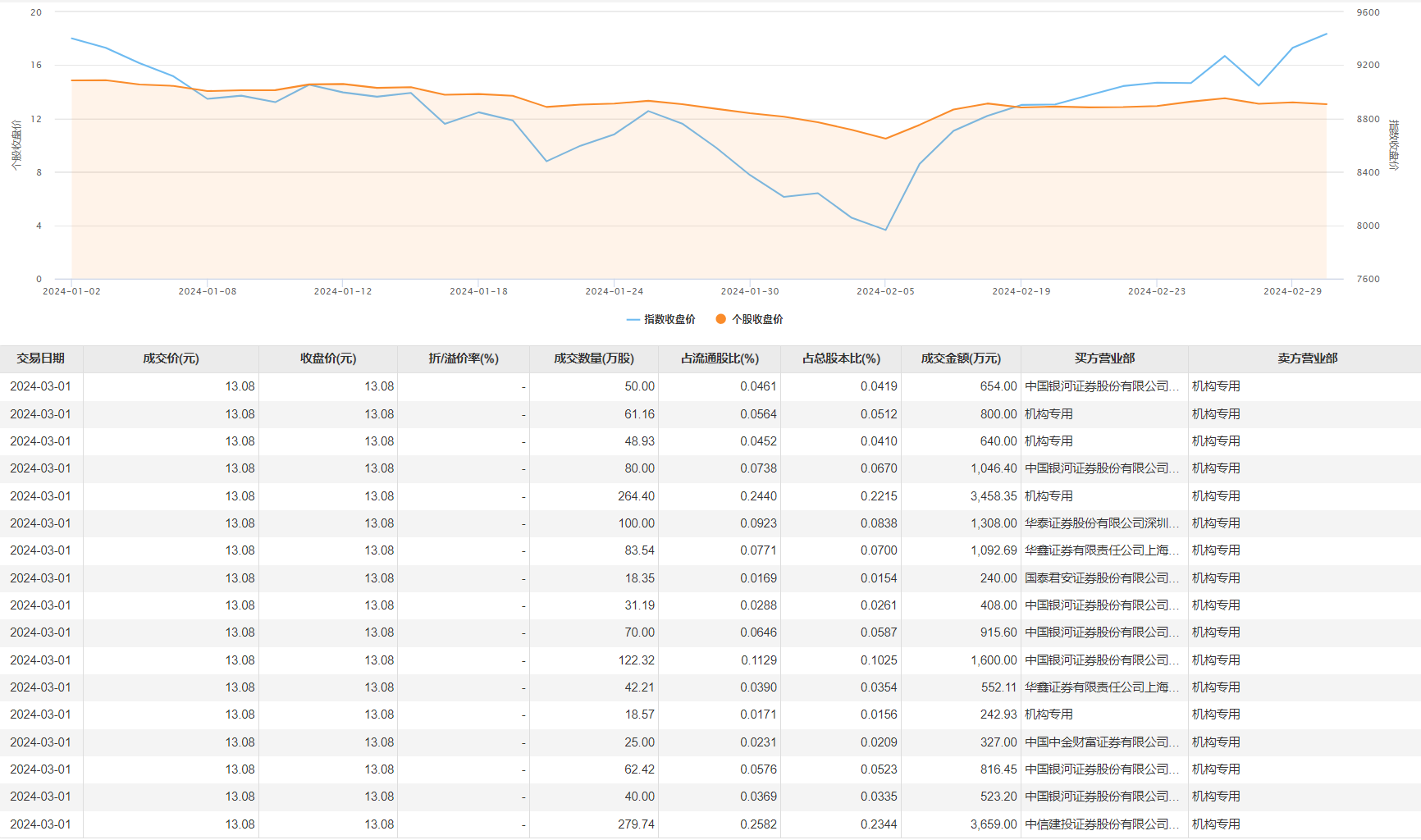Viewport: 1421px width, 840px height.
Task: Select the 占流通股比(%) column header
Action: 720,358
